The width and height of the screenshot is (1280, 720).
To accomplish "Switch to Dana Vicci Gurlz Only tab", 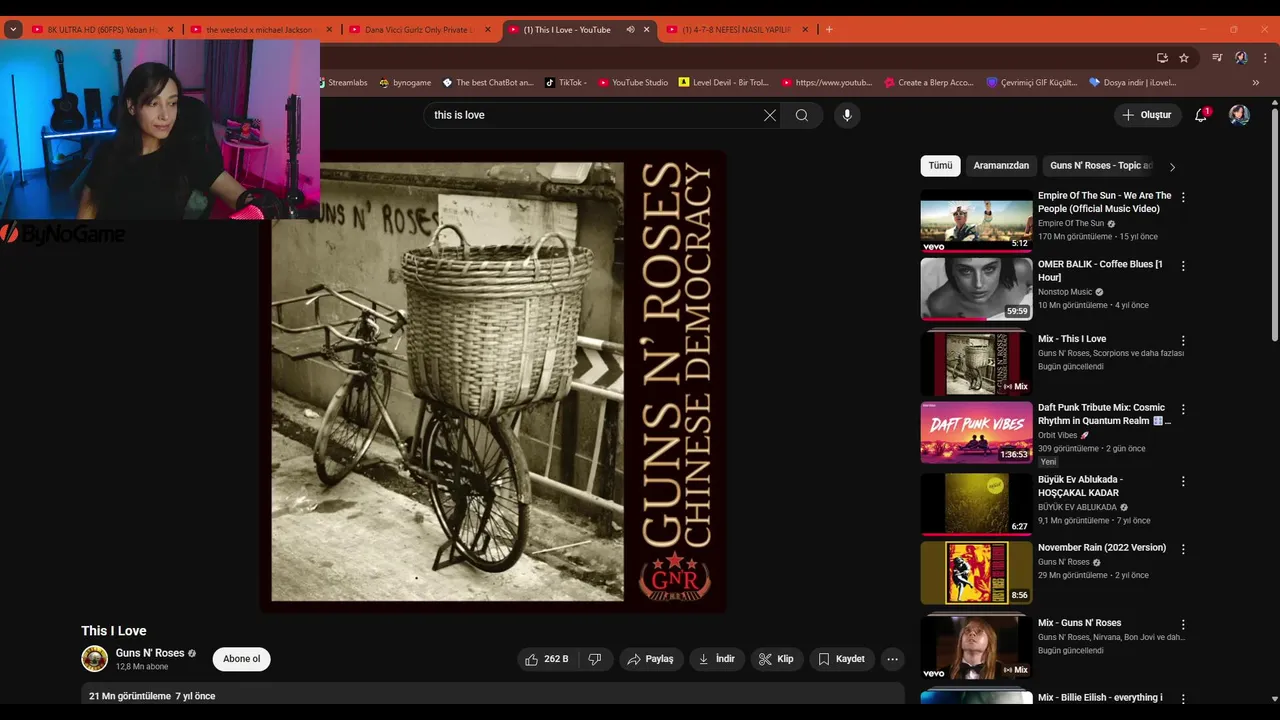I will [418, 29].
